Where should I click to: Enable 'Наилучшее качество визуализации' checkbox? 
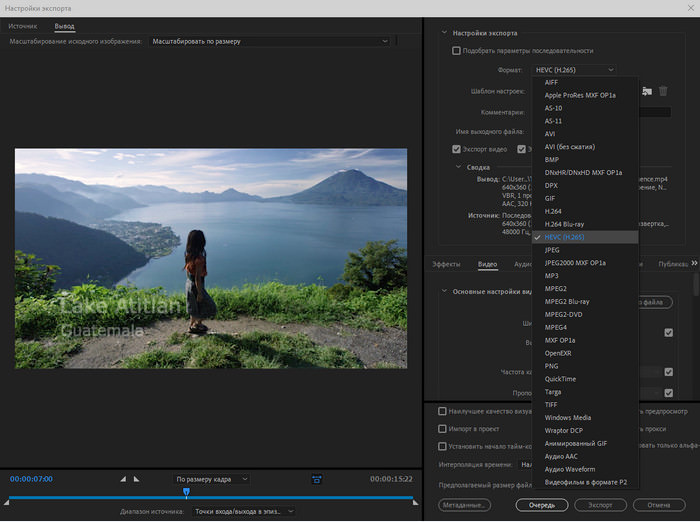coord(442,411)
